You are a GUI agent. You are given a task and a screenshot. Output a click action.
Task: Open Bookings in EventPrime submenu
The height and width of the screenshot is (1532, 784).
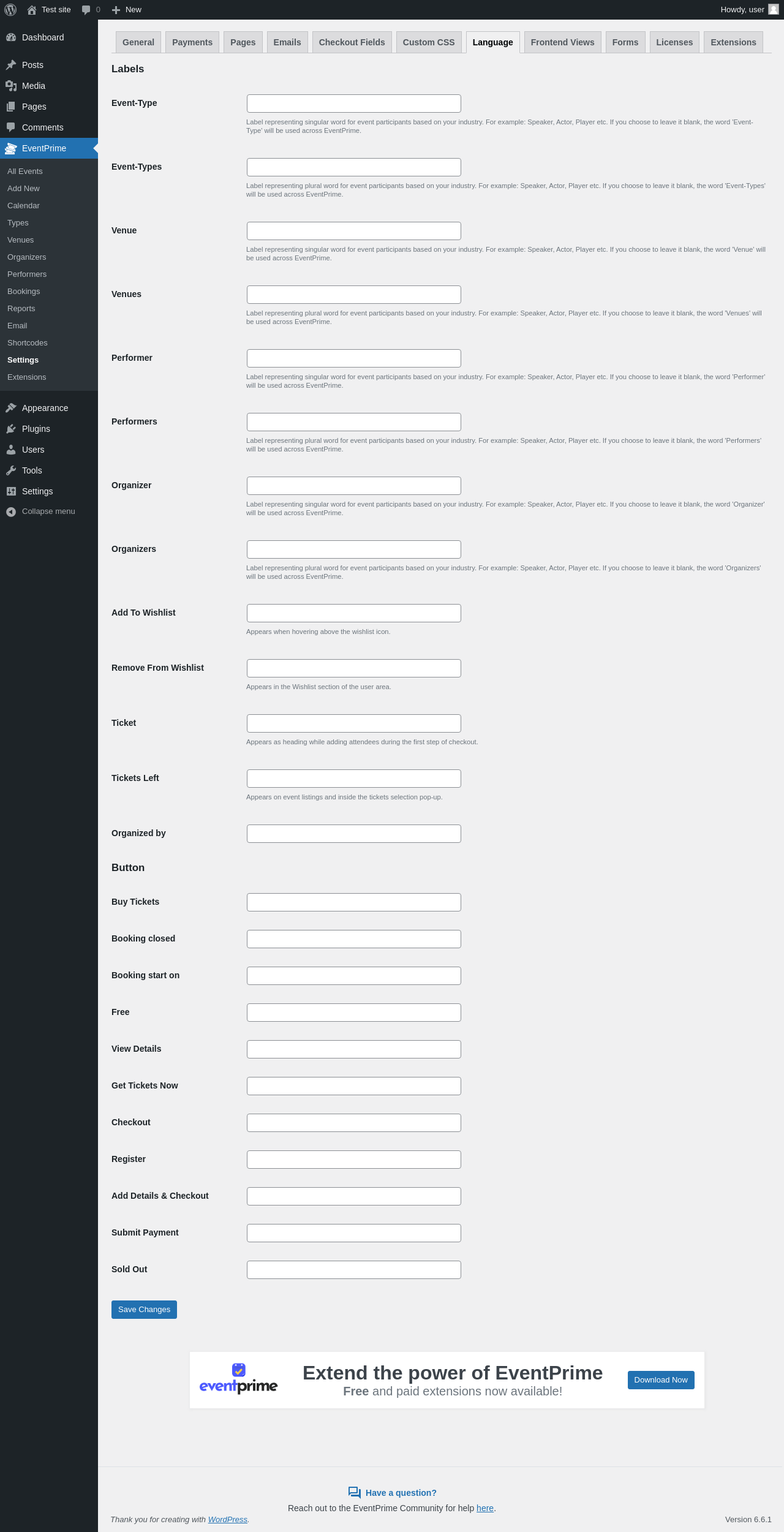click(24, 292)
